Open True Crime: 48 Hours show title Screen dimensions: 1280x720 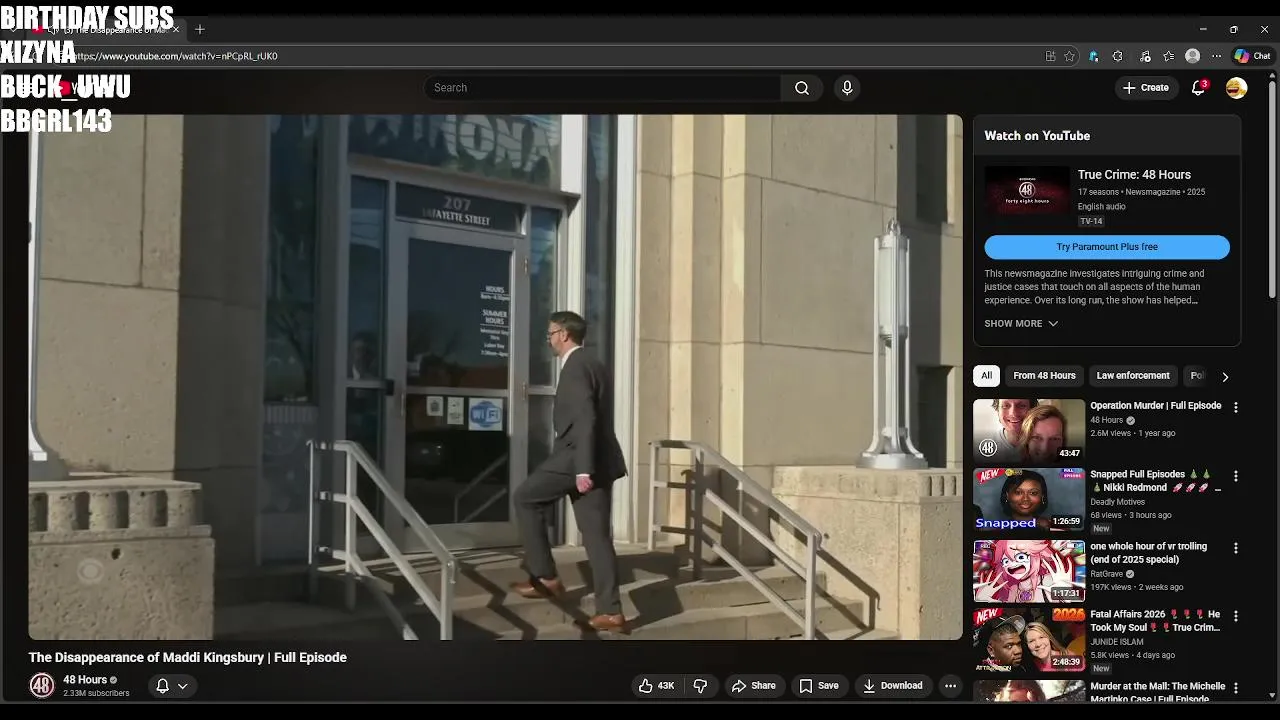coord(1134,175)
